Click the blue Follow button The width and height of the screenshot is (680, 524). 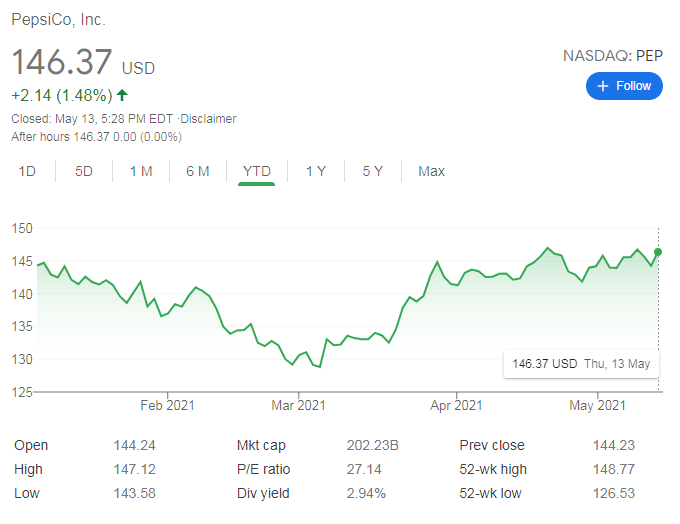point(624,86)
